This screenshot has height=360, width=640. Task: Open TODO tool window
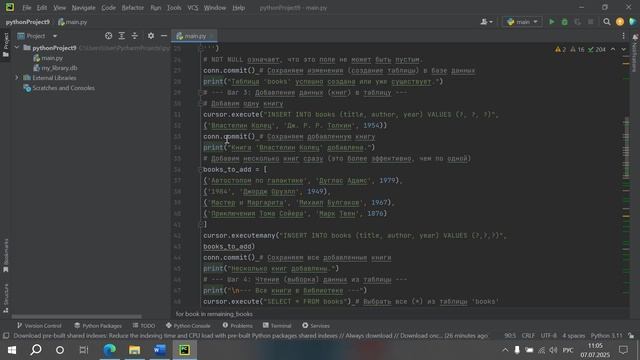[x=144, y=326]
